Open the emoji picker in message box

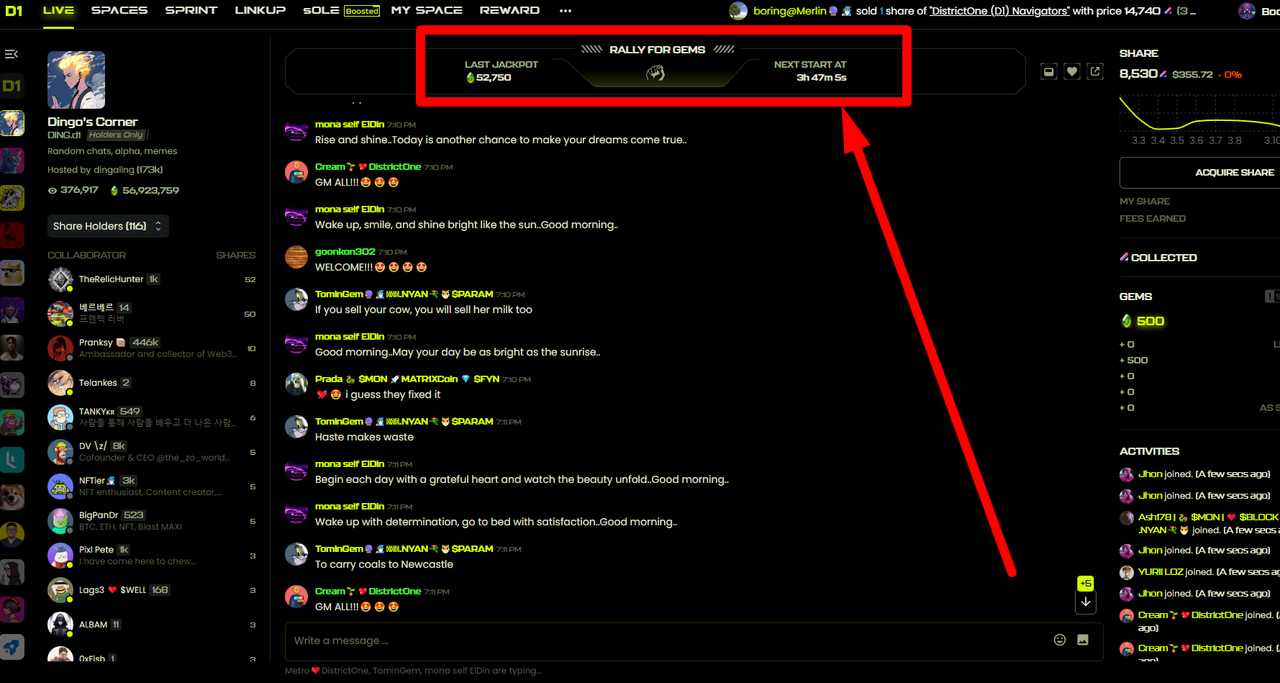pos(1060,640)
